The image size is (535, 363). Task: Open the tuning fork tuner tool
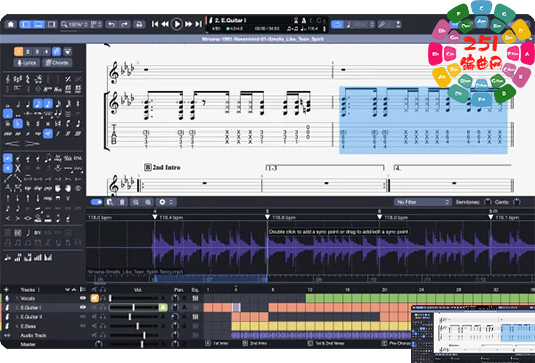382,24
